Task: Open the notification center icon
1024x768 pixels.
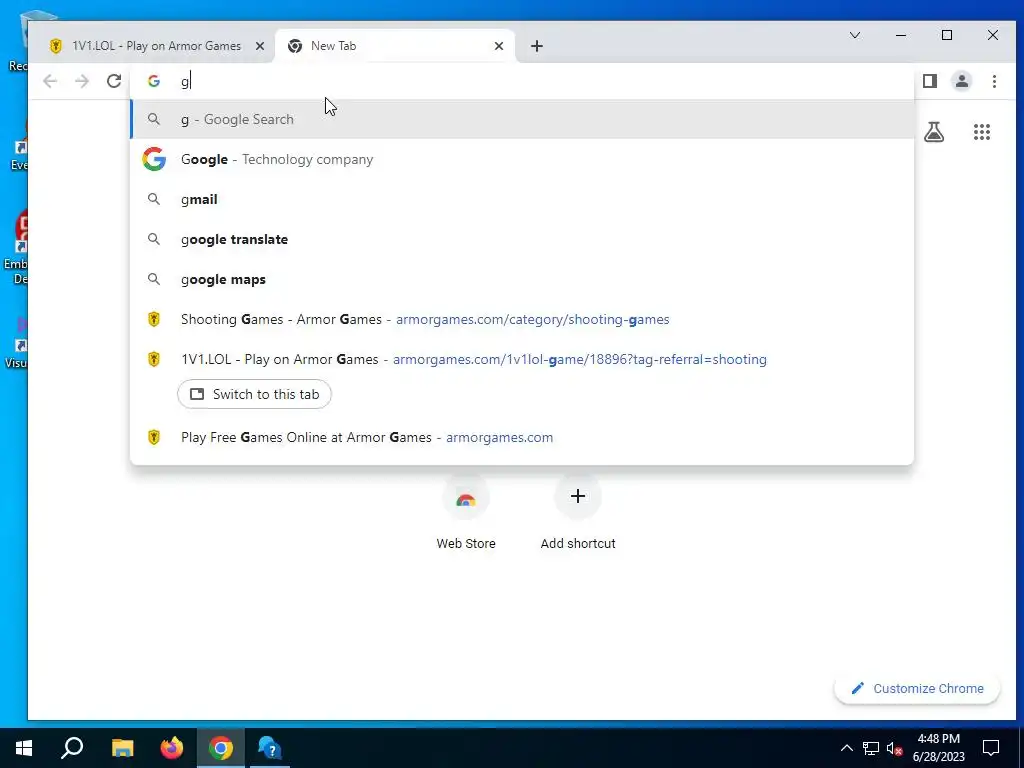Action: coord(991,748)
